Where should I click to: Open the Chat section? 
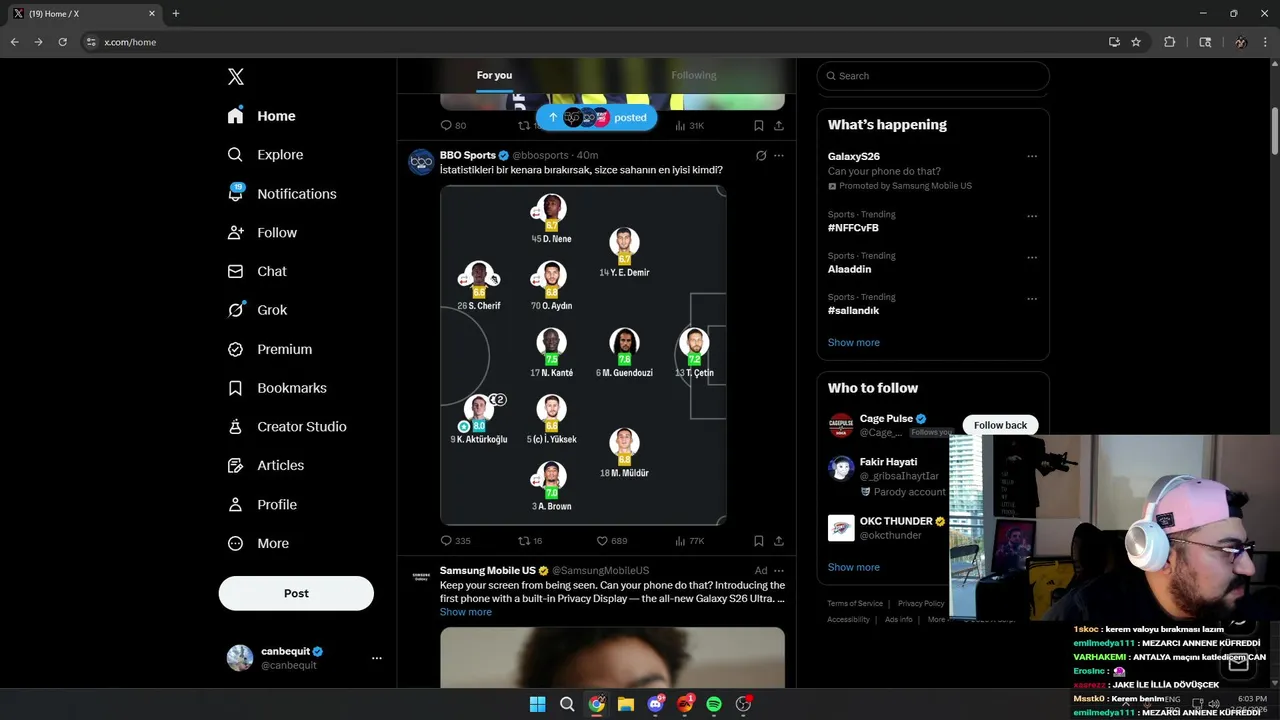[258, 271]
